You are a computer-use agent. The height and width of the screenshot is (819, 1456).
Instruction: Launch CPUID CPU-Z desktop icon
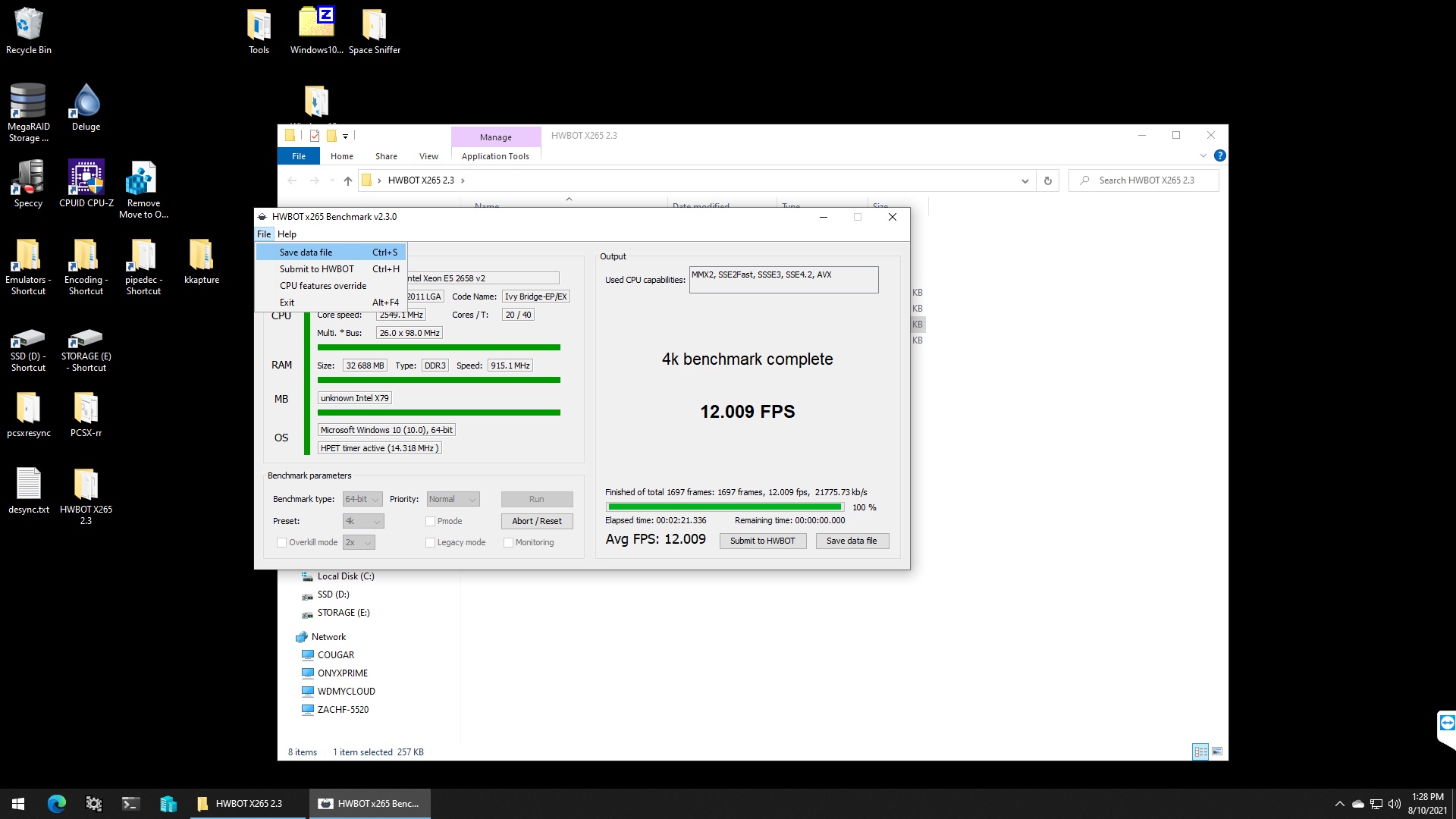86,184
